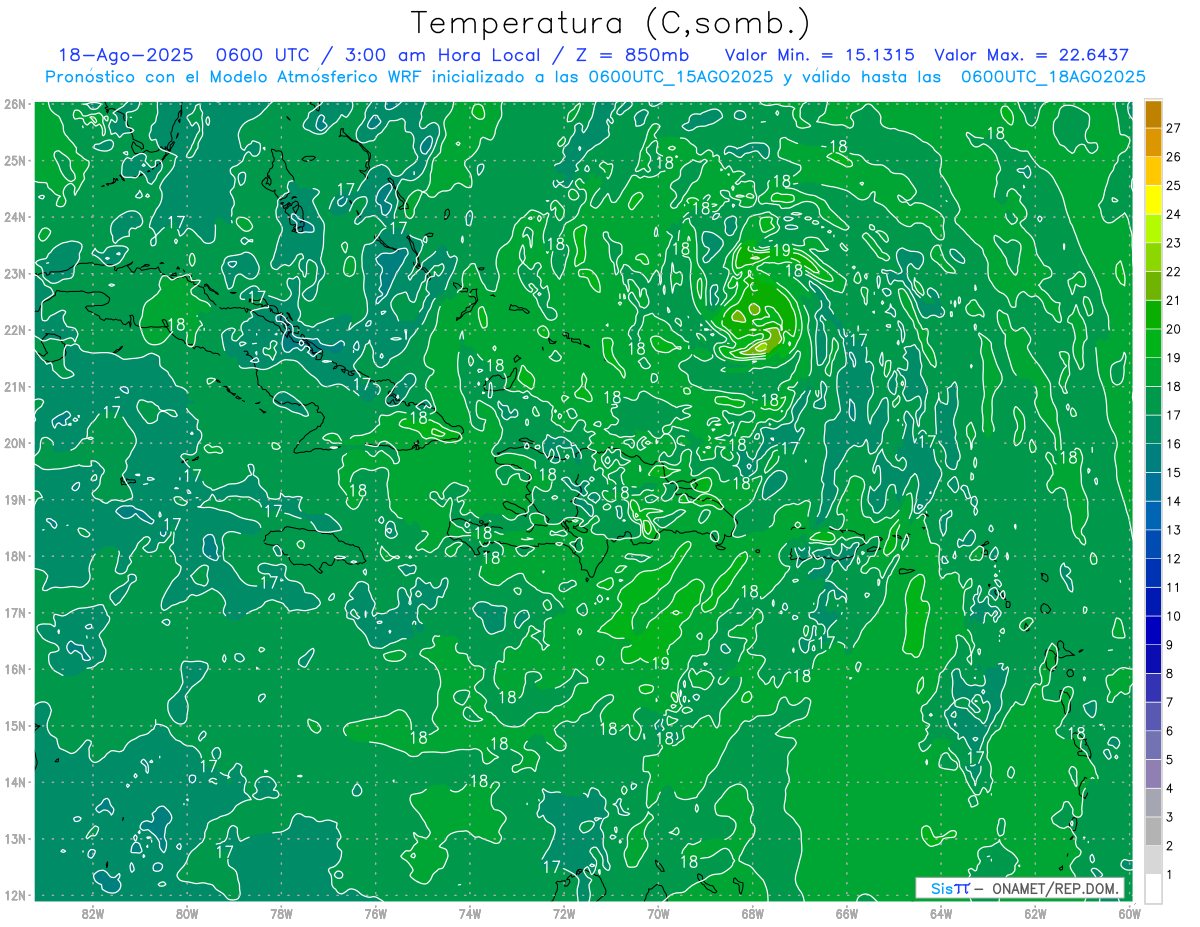Click the 'SisPI - ONAMET/REP.DOM.' logo box
1200x927 pixels.
(1020, 888)
